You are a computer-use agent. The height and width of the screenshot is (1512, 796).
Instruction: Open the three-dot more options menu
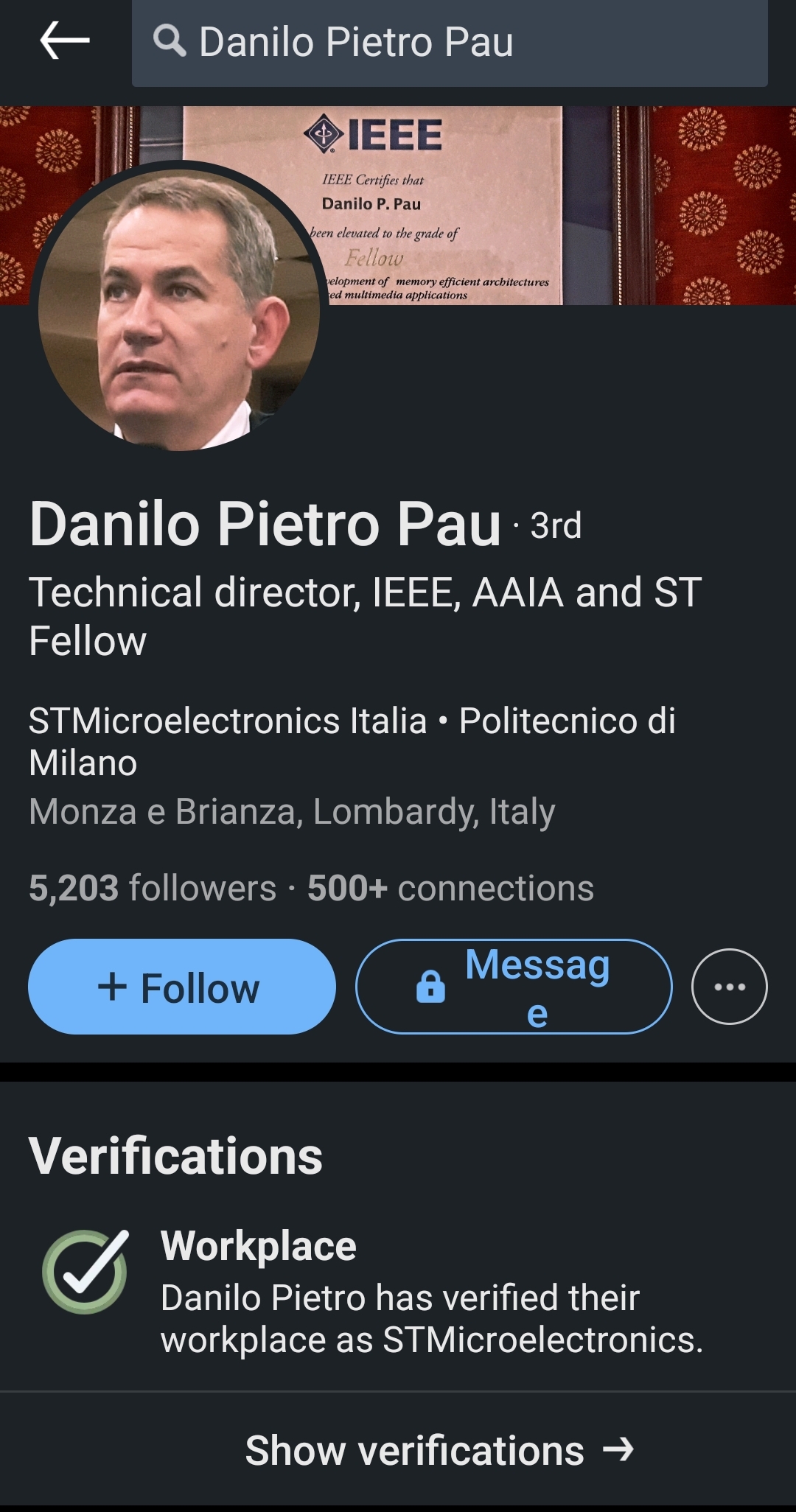click(729, 987)
